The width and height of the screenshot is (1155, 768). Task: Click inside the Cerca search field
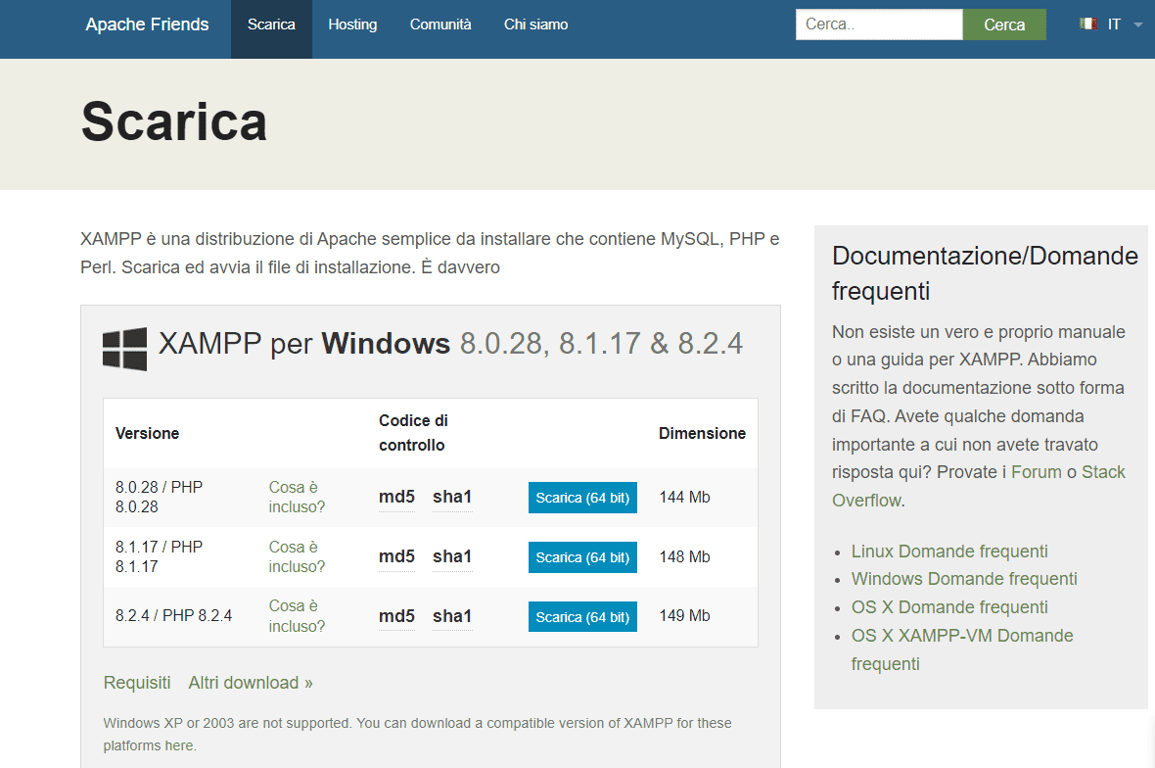coord(878,24)
